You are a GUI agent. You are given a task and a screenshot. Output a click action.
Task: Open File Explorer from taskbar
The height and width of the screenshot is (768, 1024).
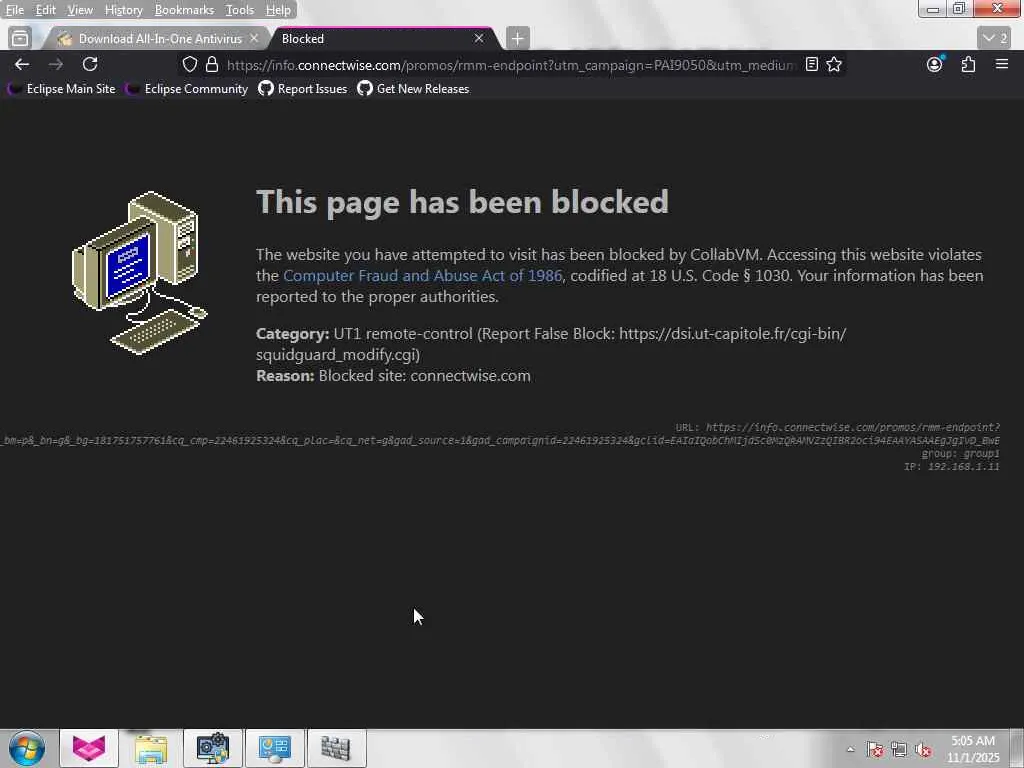(x=151, y=748)
